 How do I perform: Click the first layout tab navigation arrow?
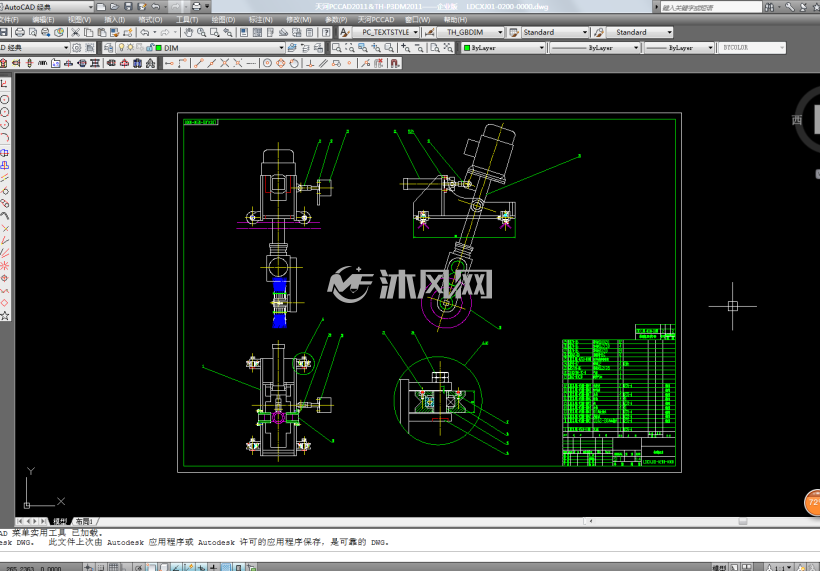20,521
